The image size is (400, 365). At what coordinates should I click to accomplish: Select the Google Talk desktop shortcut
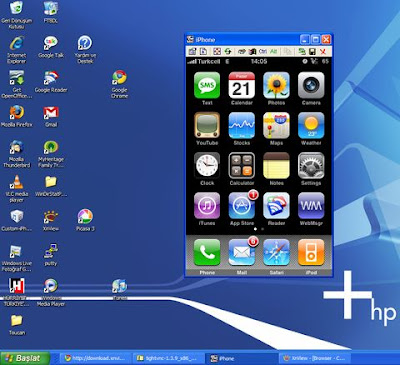51,47
